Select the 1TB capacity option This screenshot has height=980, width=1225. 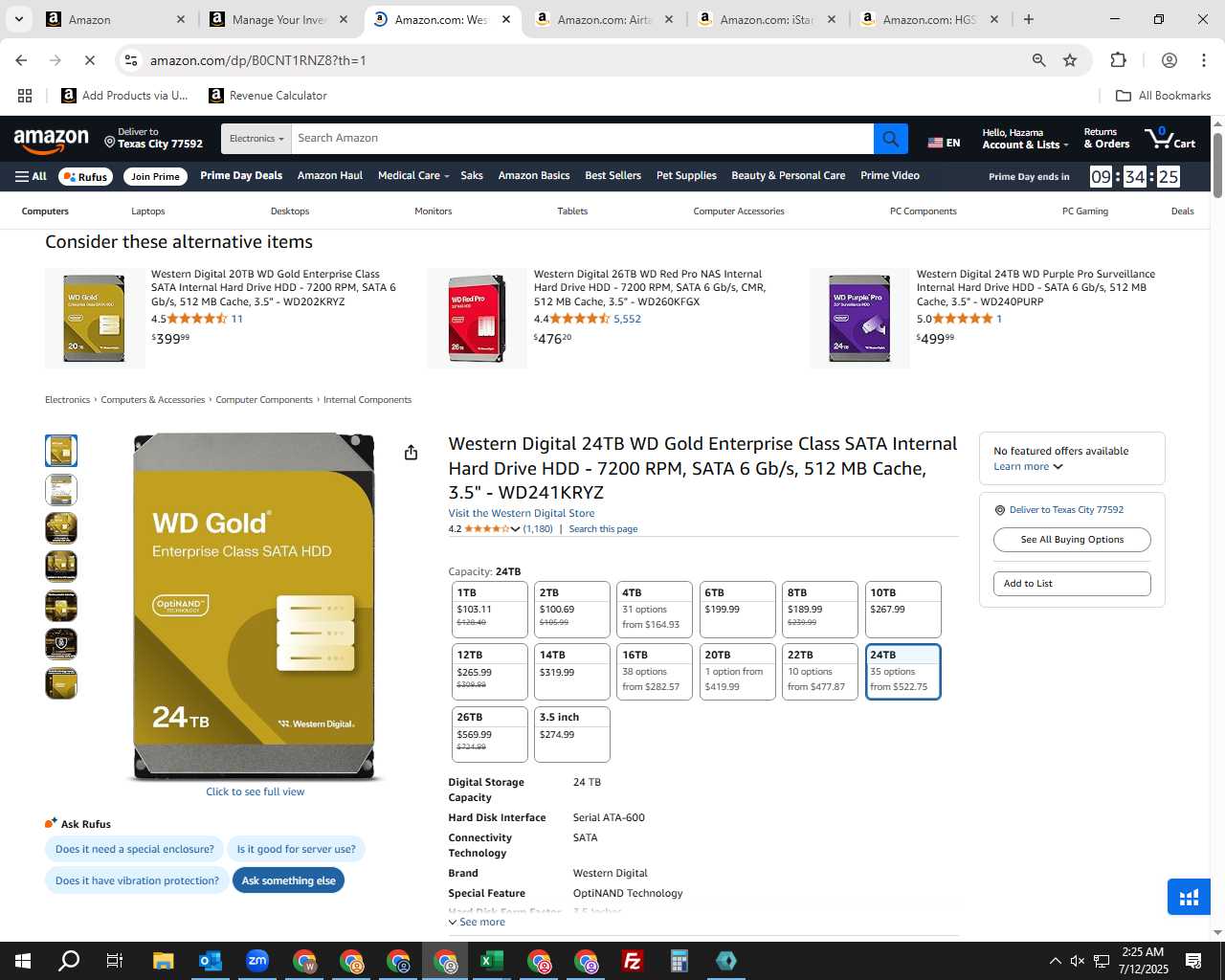(489, 609)
